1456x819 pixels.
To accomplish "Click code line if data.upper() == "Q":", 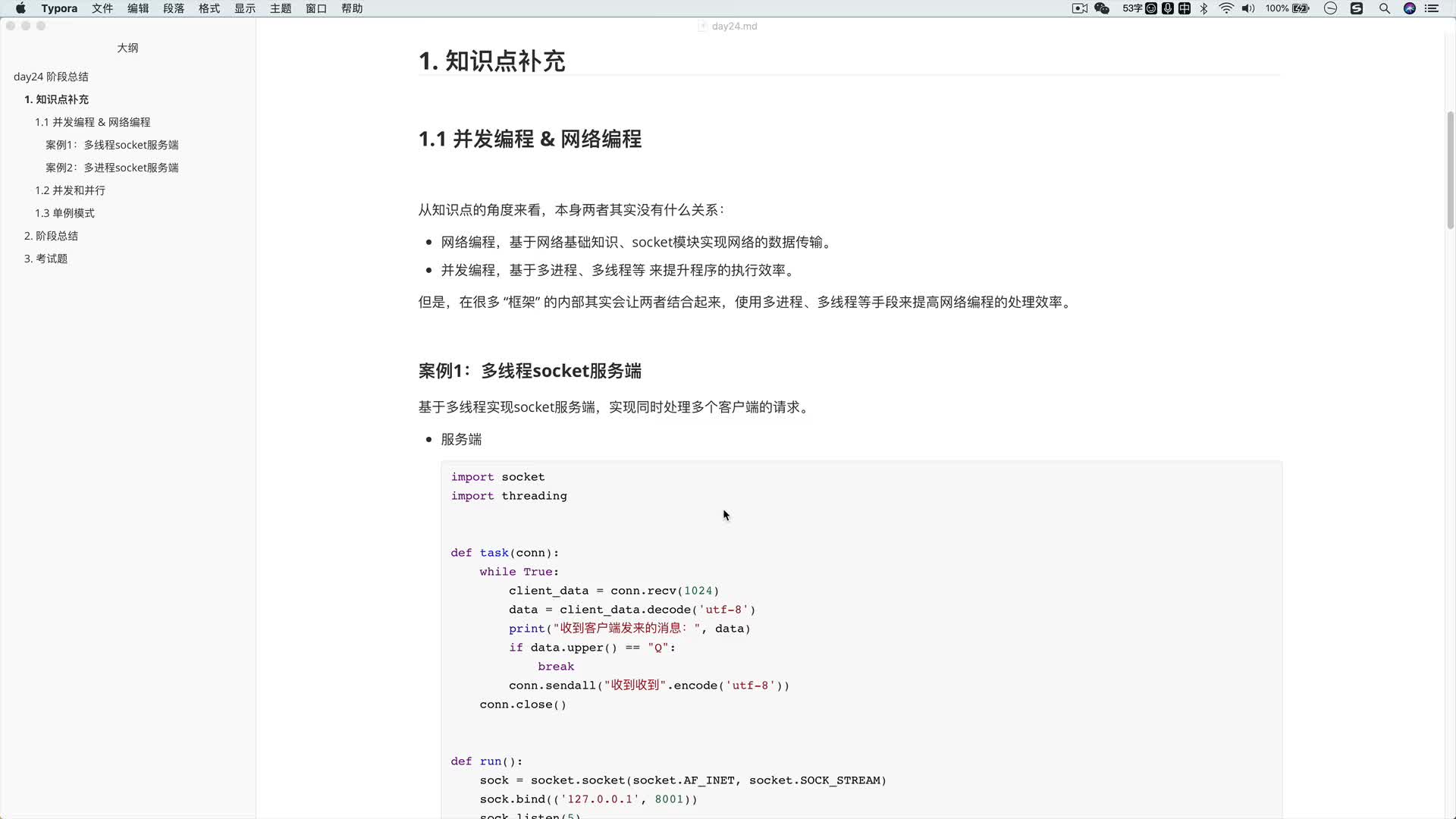I will point(591,648).
